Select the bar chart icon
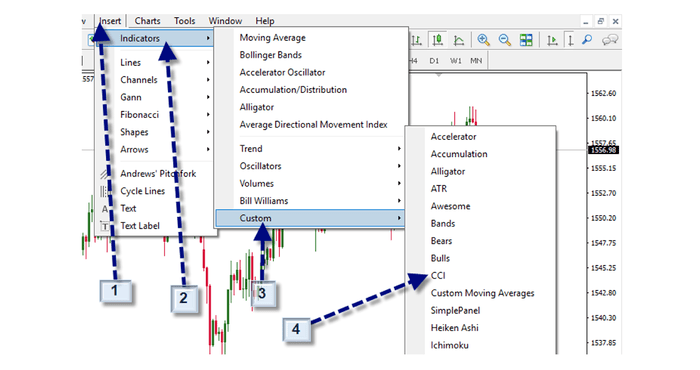The width and height of the screenshot is (700, 370). tap(417, 40)
